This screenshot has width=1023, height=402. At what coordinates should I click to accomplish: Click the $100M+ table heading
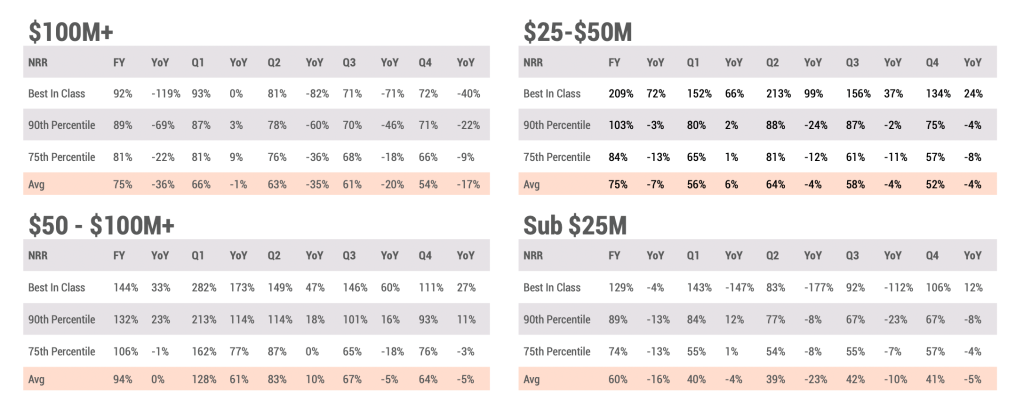pyautogui.click(x=70, y=32)
